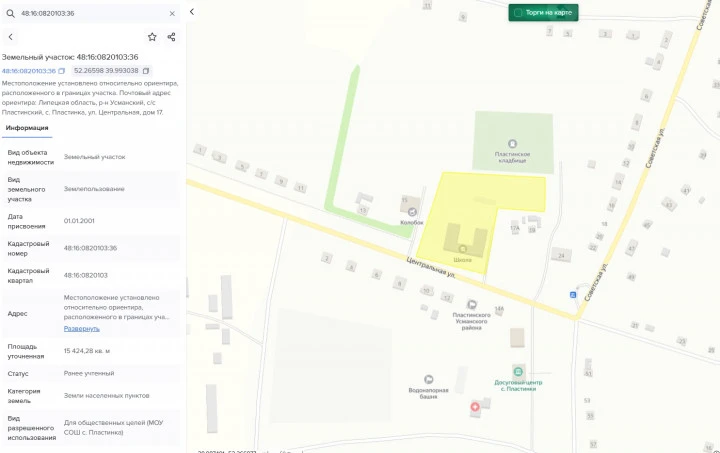This screenshot has width=720, height=453.
Task: Open the blue cadastral number link
Action: (x=28, y=71)
